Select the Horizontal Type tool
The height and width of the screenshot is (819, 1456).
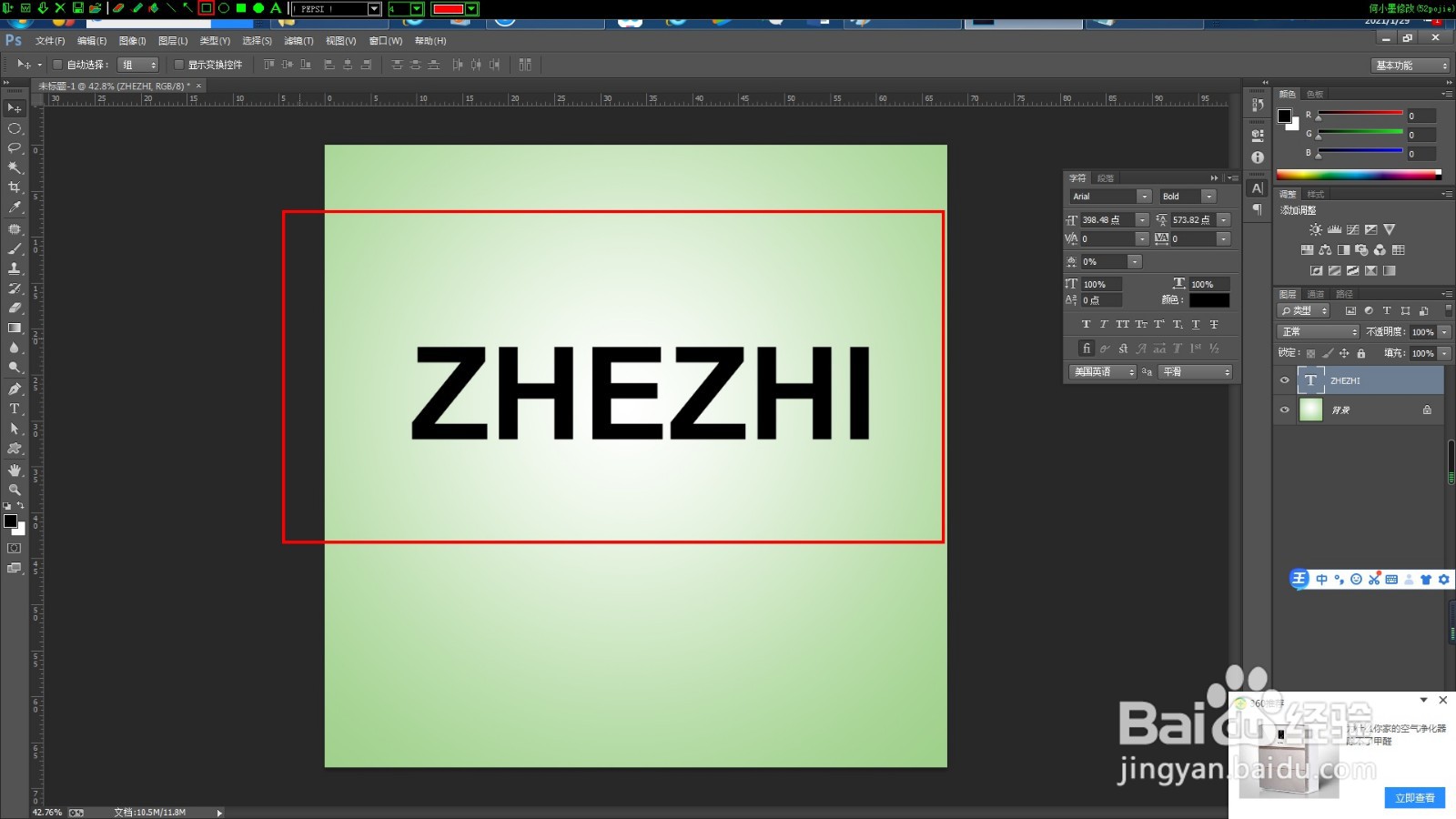tap(15, 409)
